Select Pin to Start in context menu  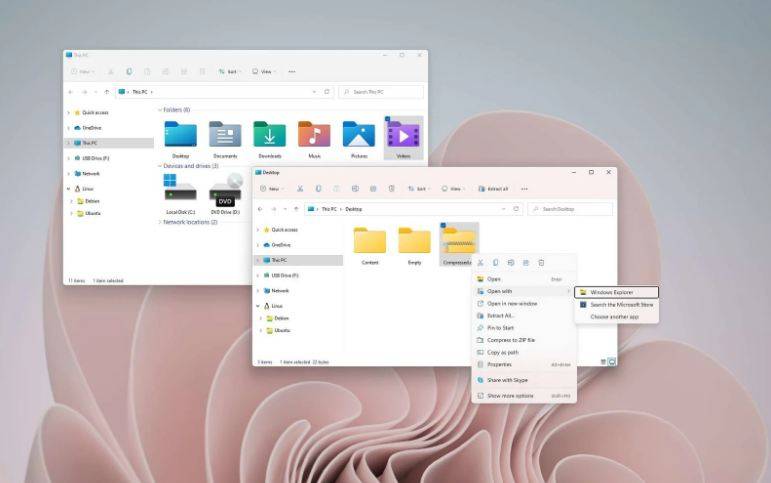(524, 328)
